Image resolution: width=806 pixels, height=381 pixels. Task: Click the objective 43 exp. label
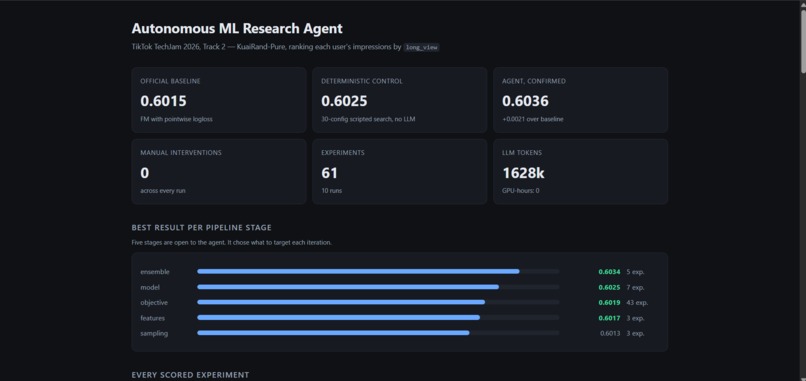click(637, 302)
